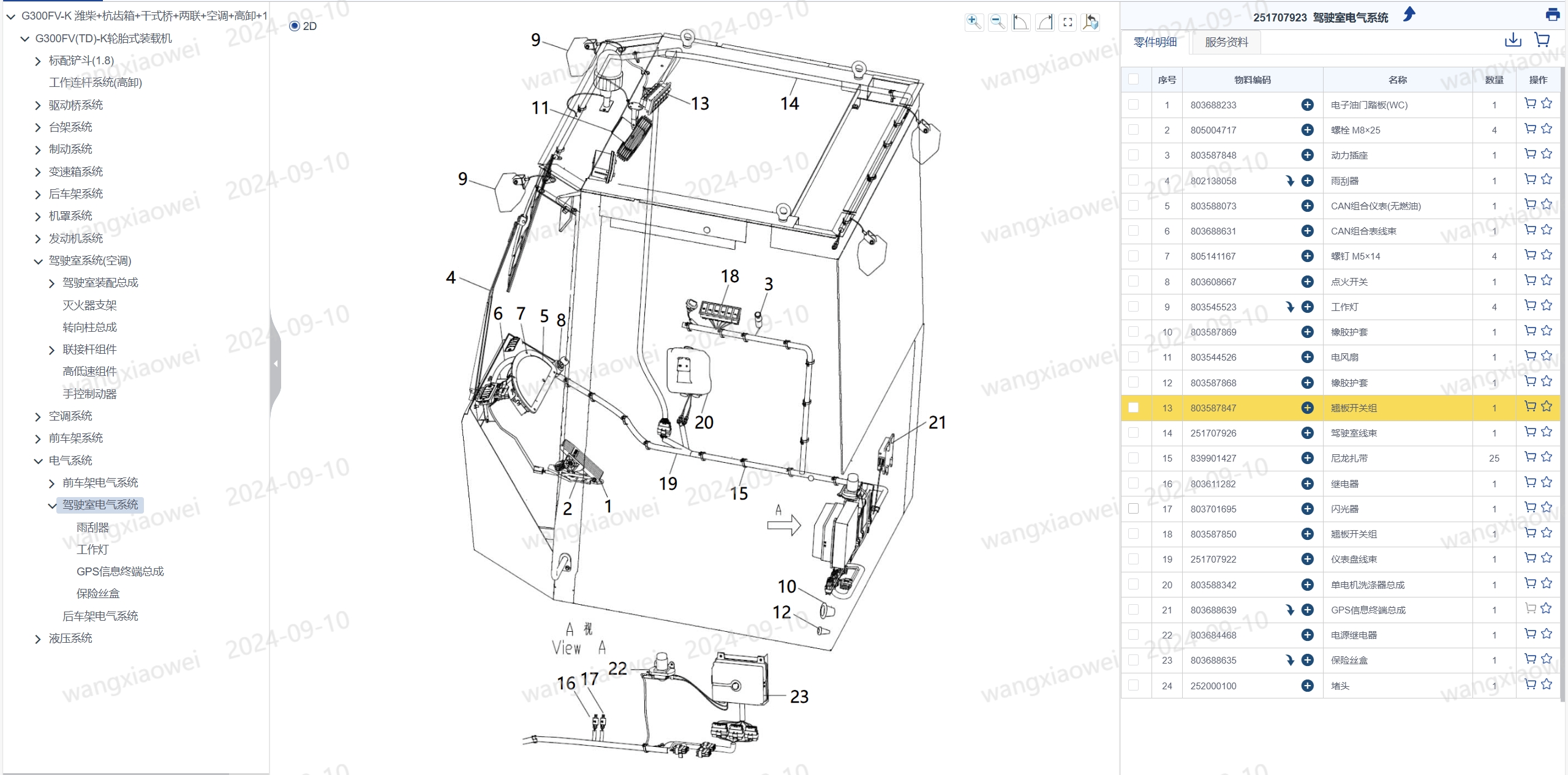The height and width of the screenshot is (775, 1568).
Task: Check the select-all checkbox in the table header
Action: [x=1133, y=79]
